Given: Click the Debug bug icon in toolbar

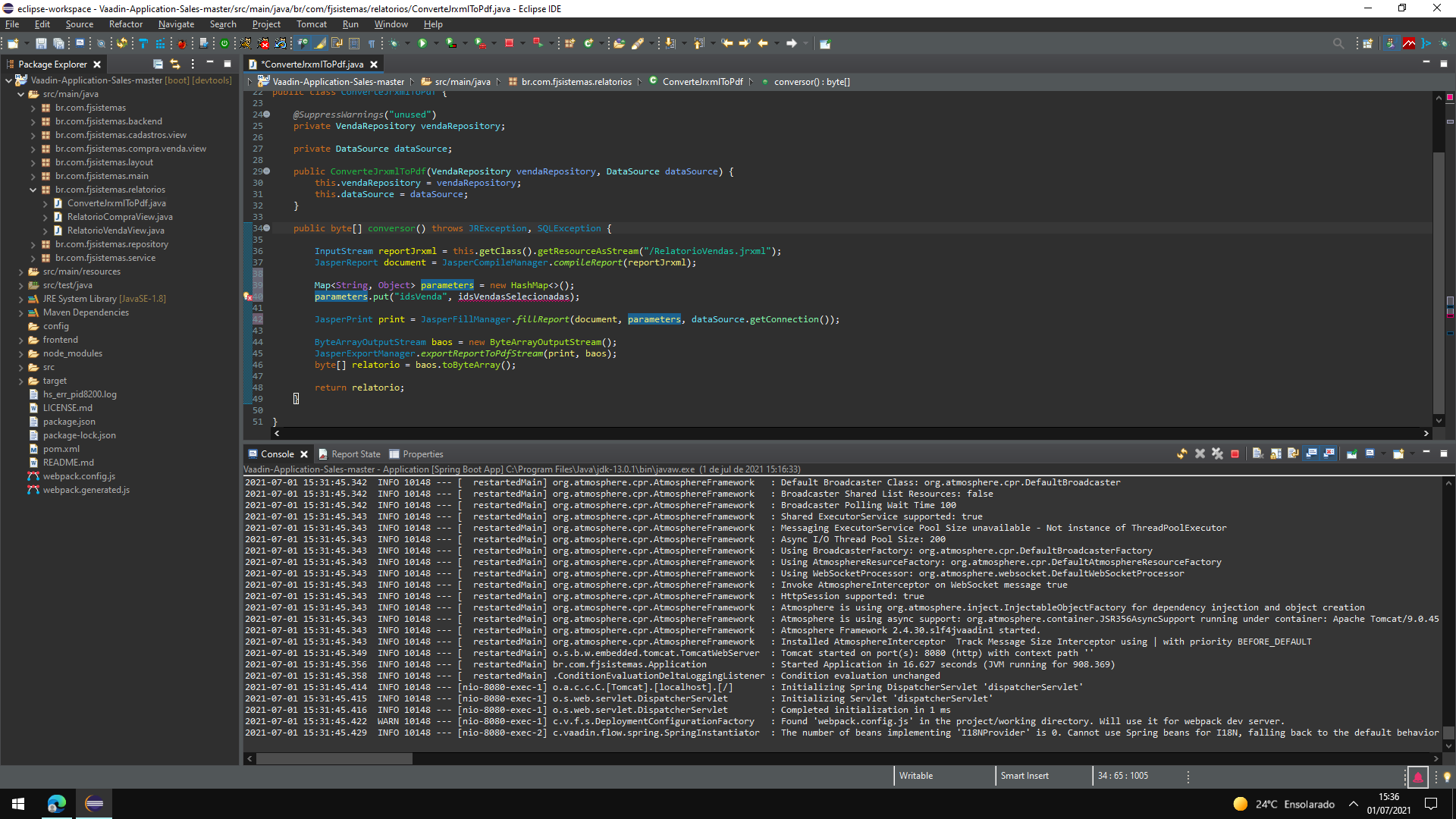Looking at the screenshot, I should pyautogui.click(x=393, y=43).
